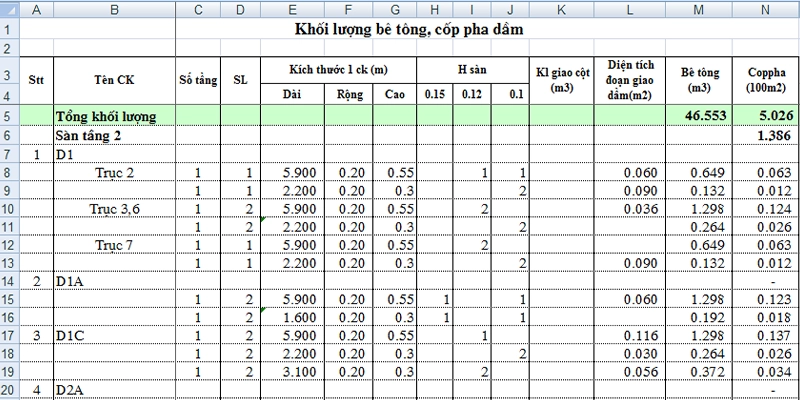This screenshot has height=400, width=800.
Task: Click the 'Dài' subheader cell
Action: pyautogui.click(x=292, y=94)
